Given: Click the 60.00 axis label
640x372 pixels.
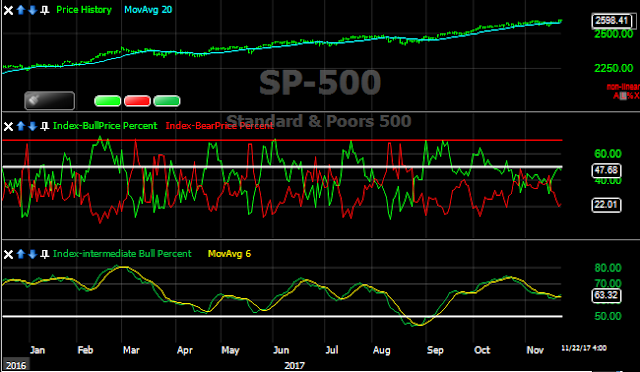Looking at the screenshot, I should point(608,154).
